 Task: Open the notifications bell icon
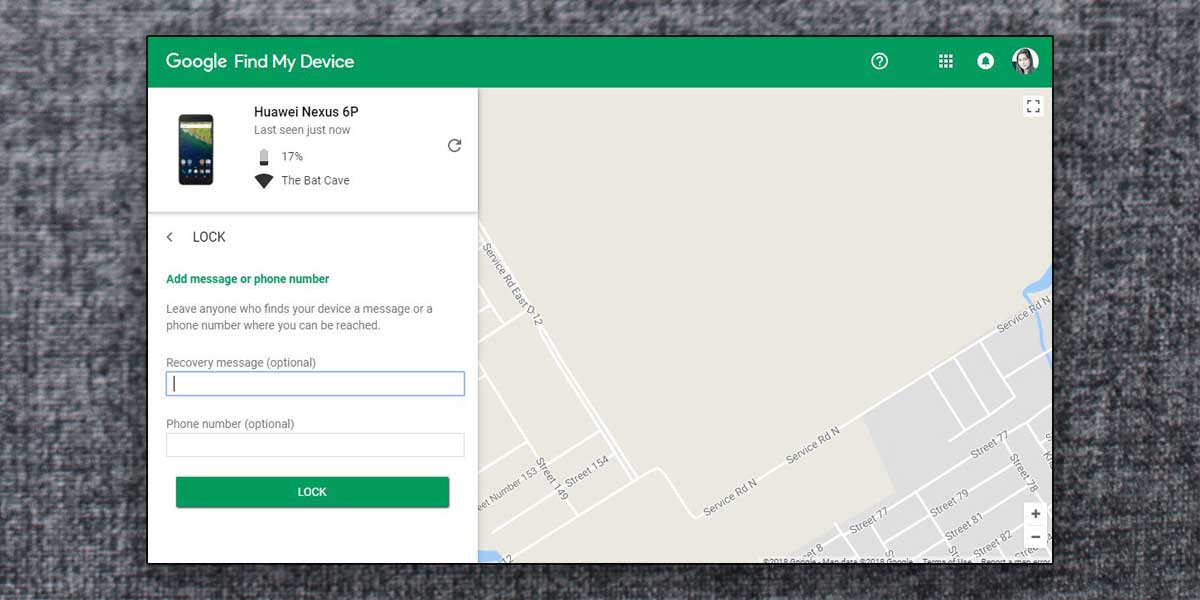(x=985, y=61)
